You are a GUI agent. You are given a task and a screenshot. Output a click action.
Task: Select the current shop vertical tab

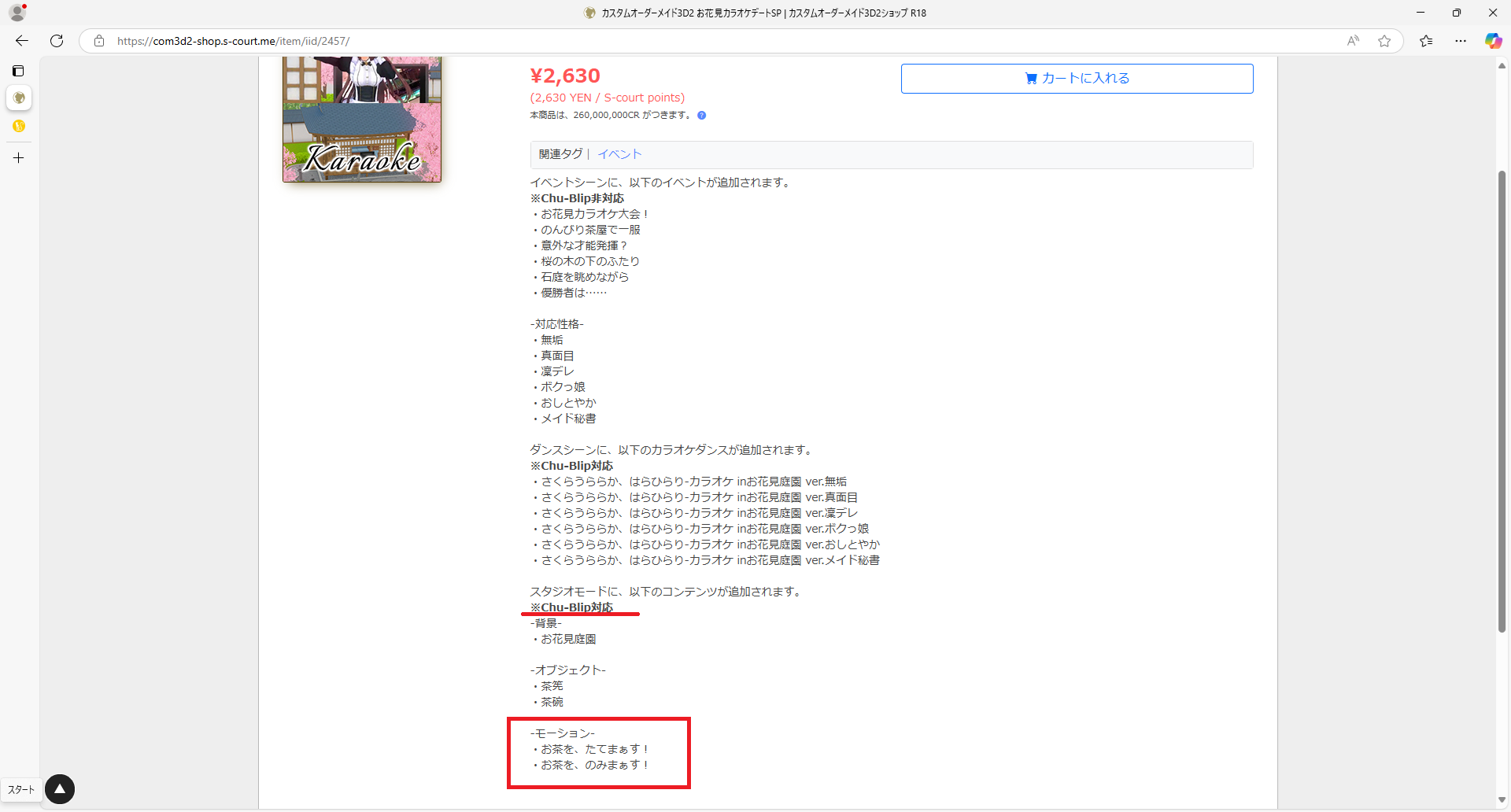click(19, 98)
